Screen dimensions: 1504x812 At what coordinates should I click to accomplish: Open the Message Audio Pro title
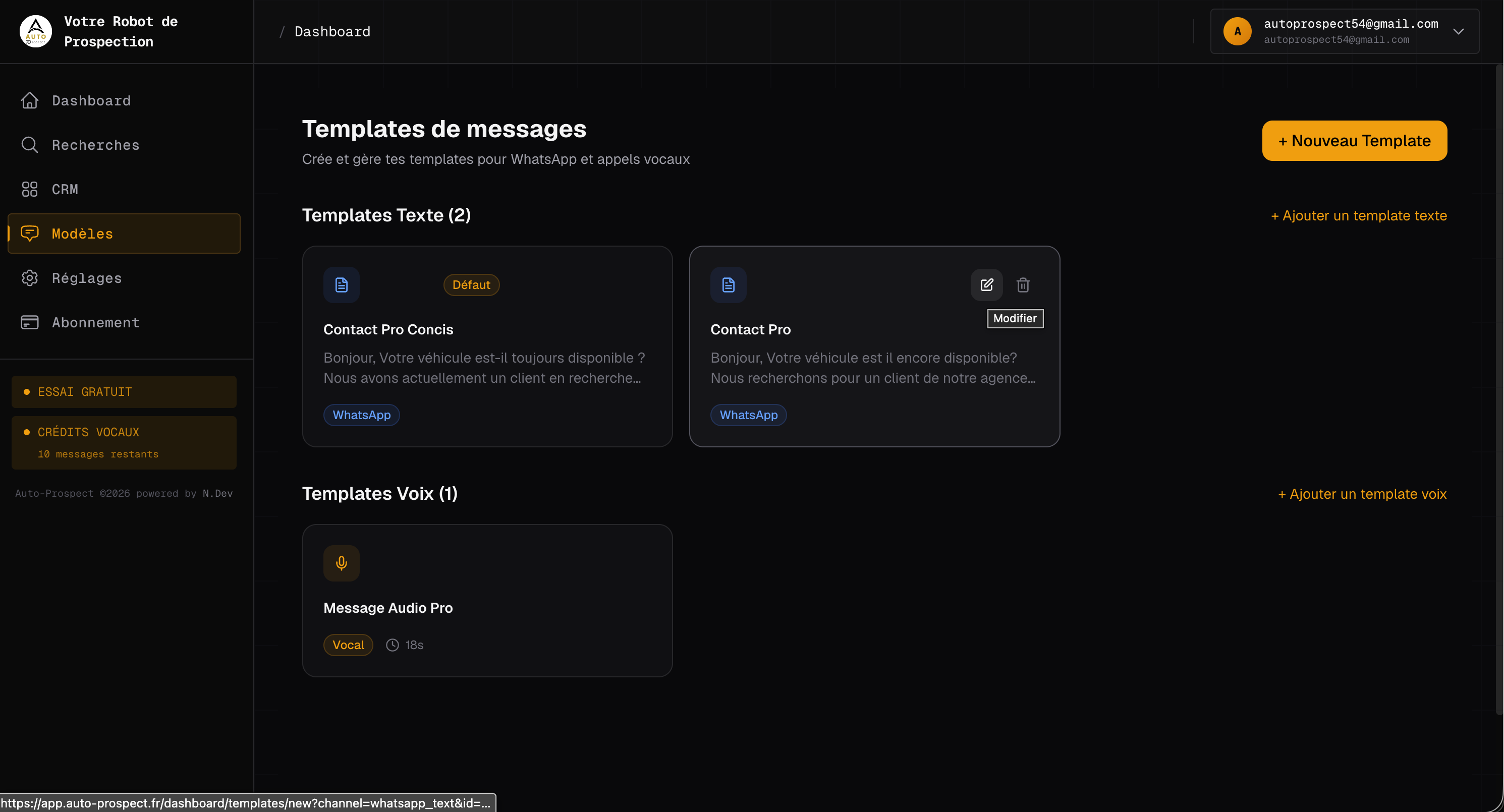[x=387, y=608]
